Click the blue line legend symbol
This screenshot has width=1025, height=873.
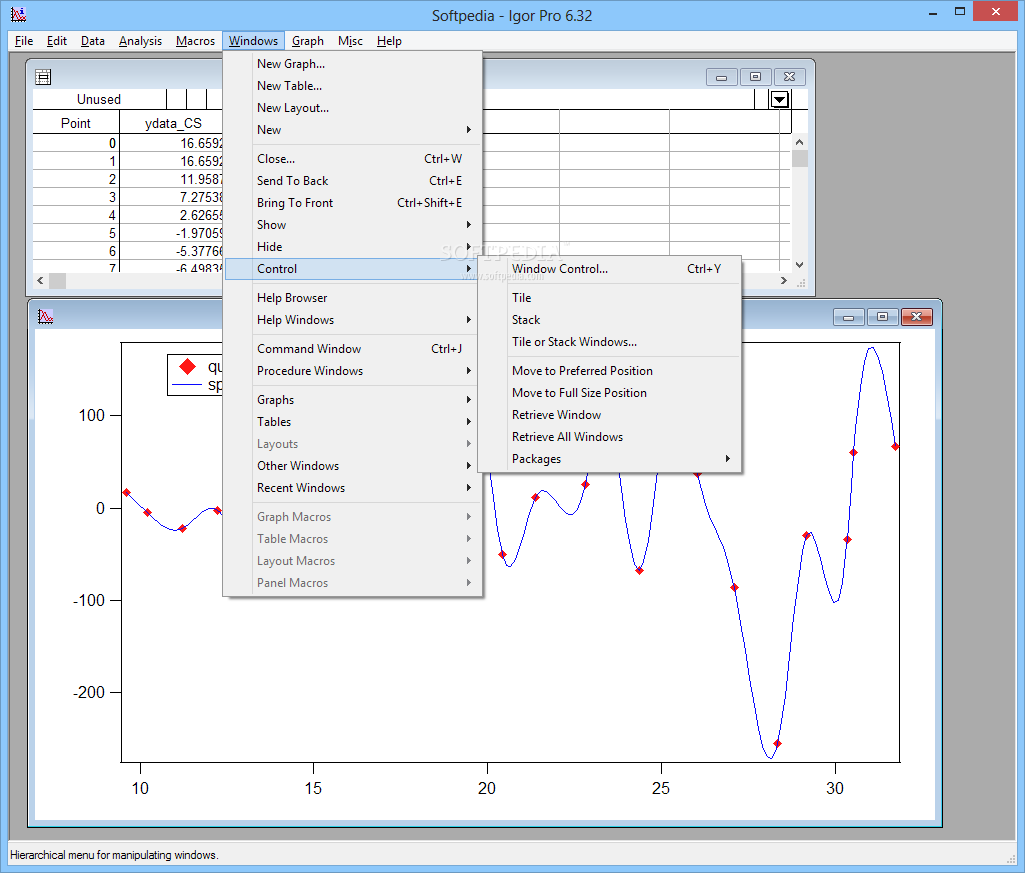[x=186, y=385]
